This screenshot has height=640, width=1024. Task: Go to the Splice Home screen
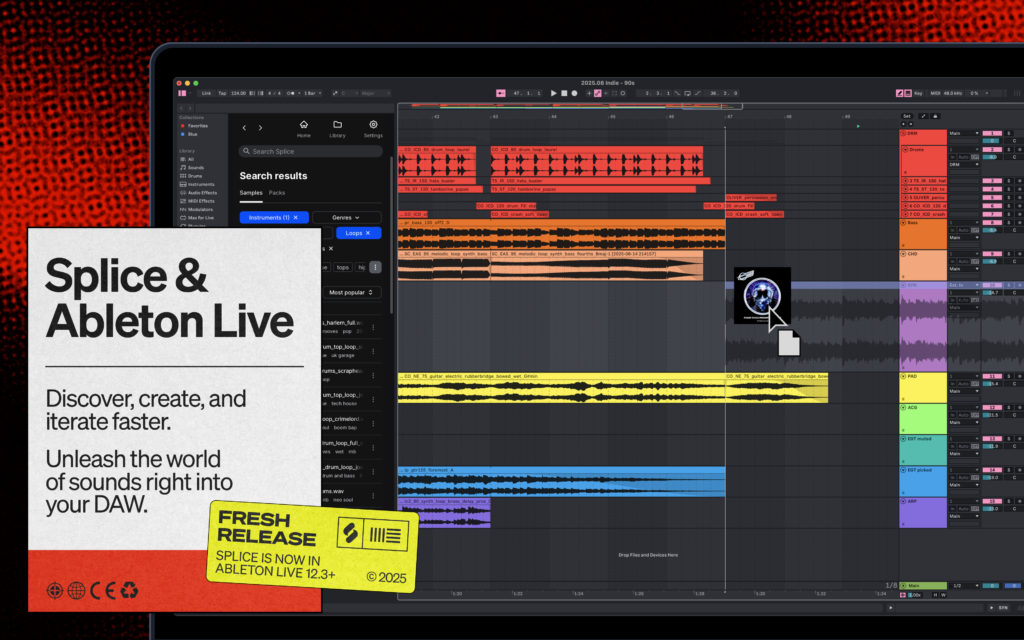click(304, 125)
